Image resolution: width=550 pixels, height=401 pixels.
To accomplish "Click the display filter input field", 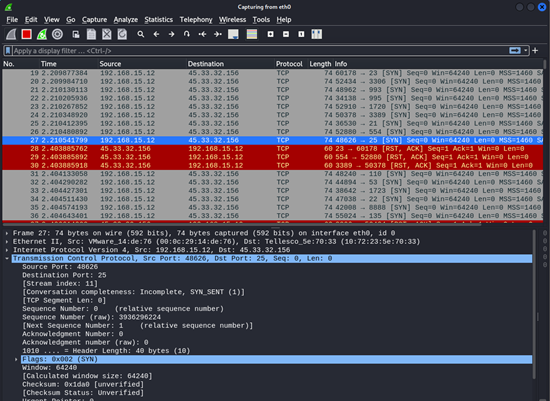I will point(260,51).
